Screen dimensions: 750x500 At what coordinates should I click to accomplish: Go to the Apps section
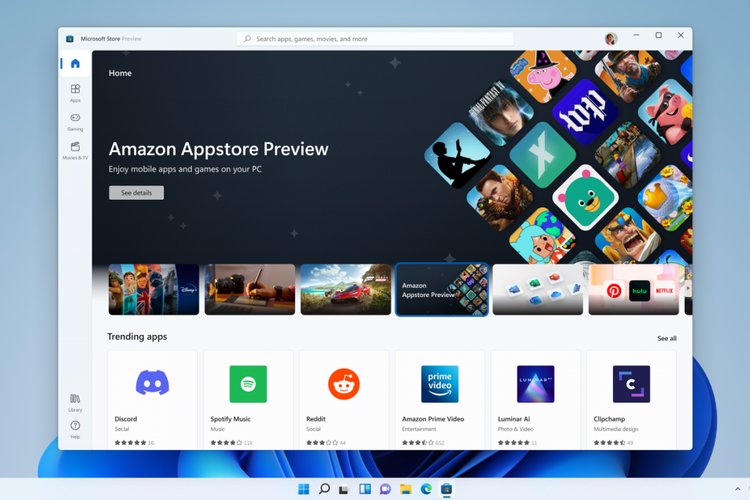tap(75, 93)
